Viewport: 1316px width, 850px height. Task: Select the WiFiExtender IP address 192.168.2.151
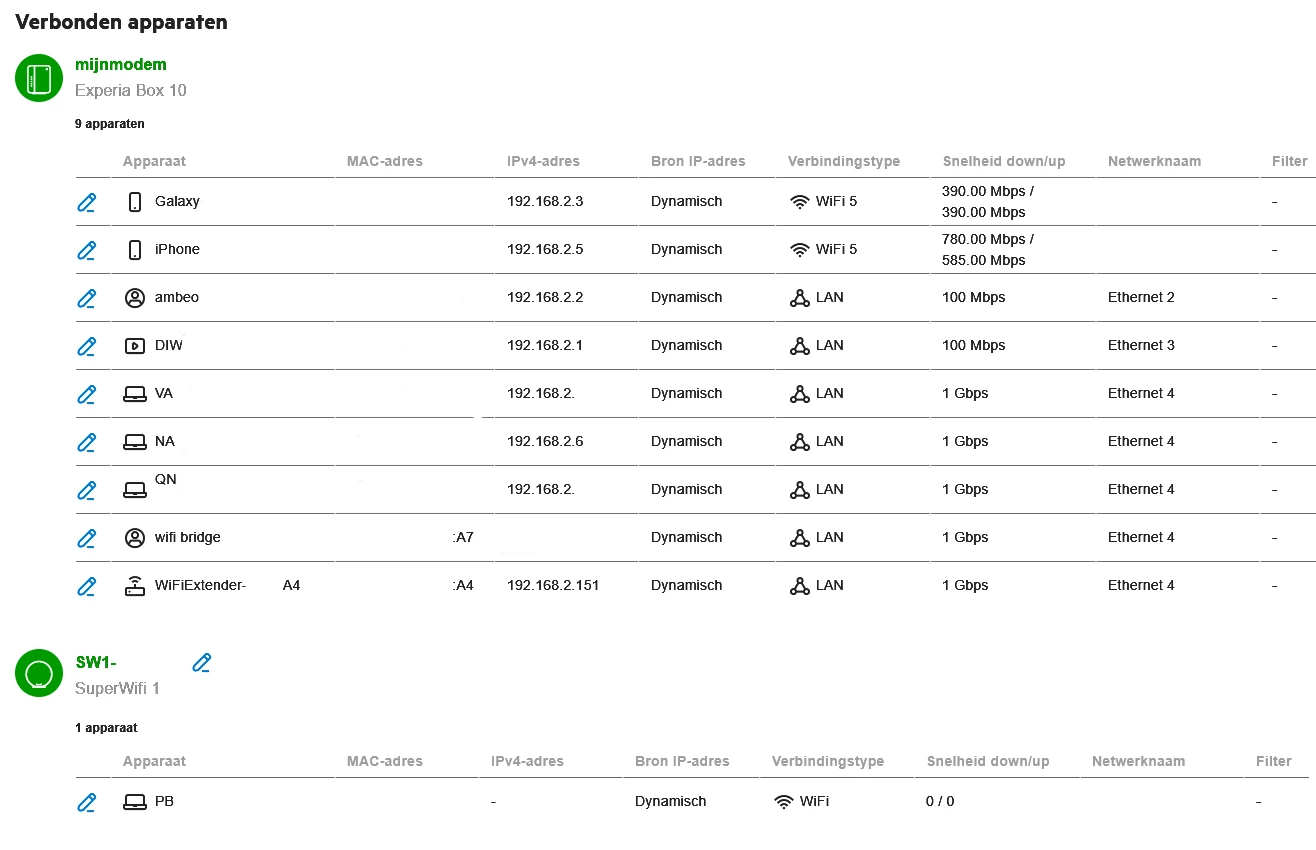(553, 586)
